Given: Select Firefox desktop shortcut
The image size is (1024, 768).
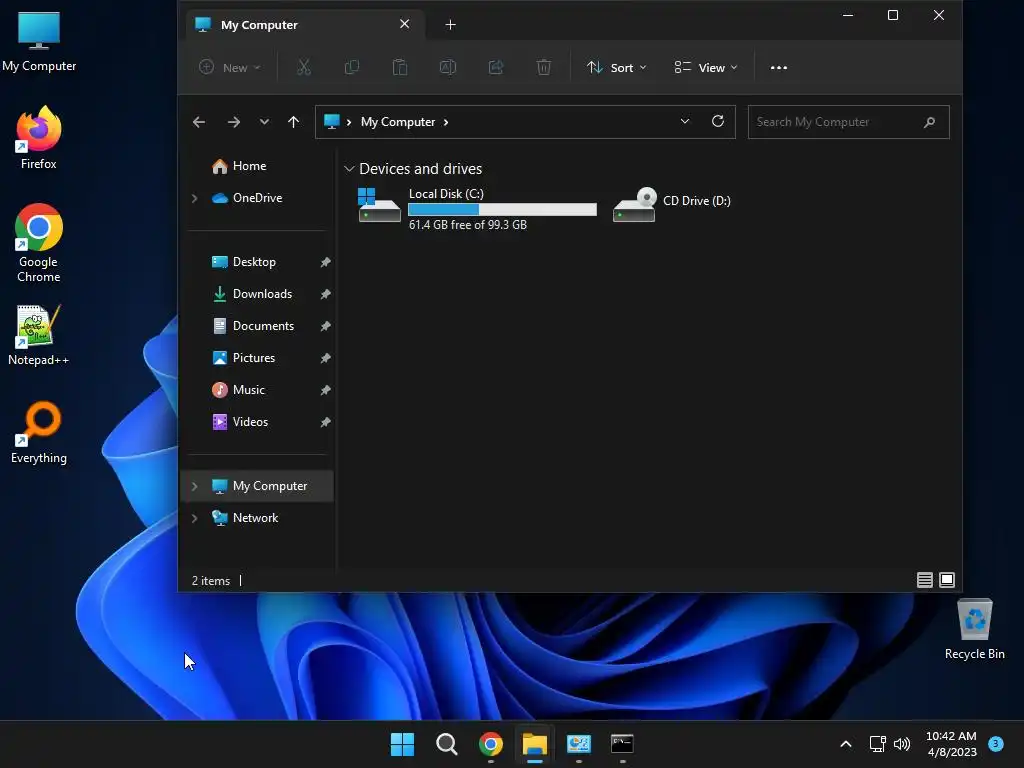Looking at the screenshot, I should 39,138.
